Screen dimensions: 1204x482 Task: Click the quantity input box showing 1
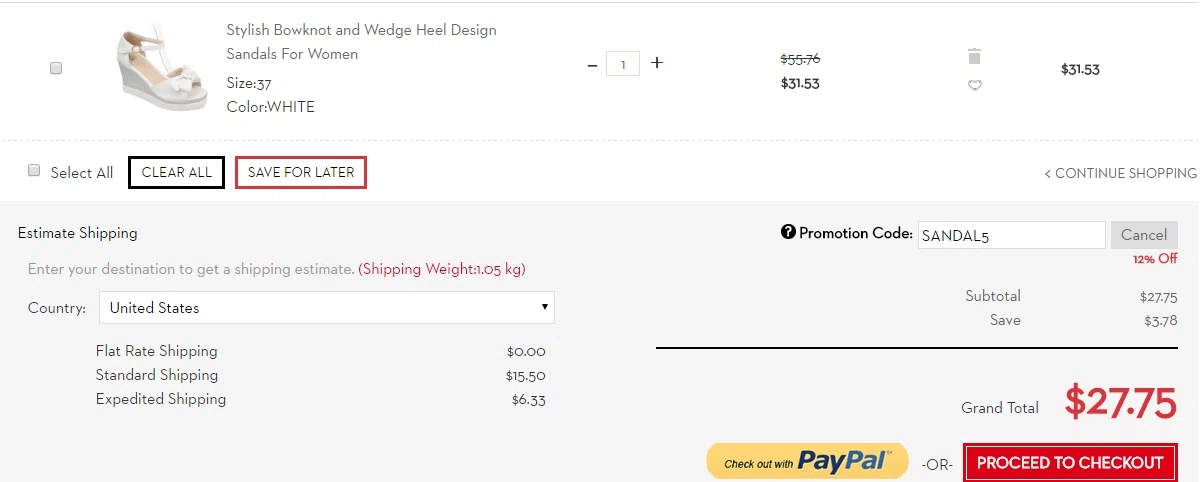(x=623, y=65)
